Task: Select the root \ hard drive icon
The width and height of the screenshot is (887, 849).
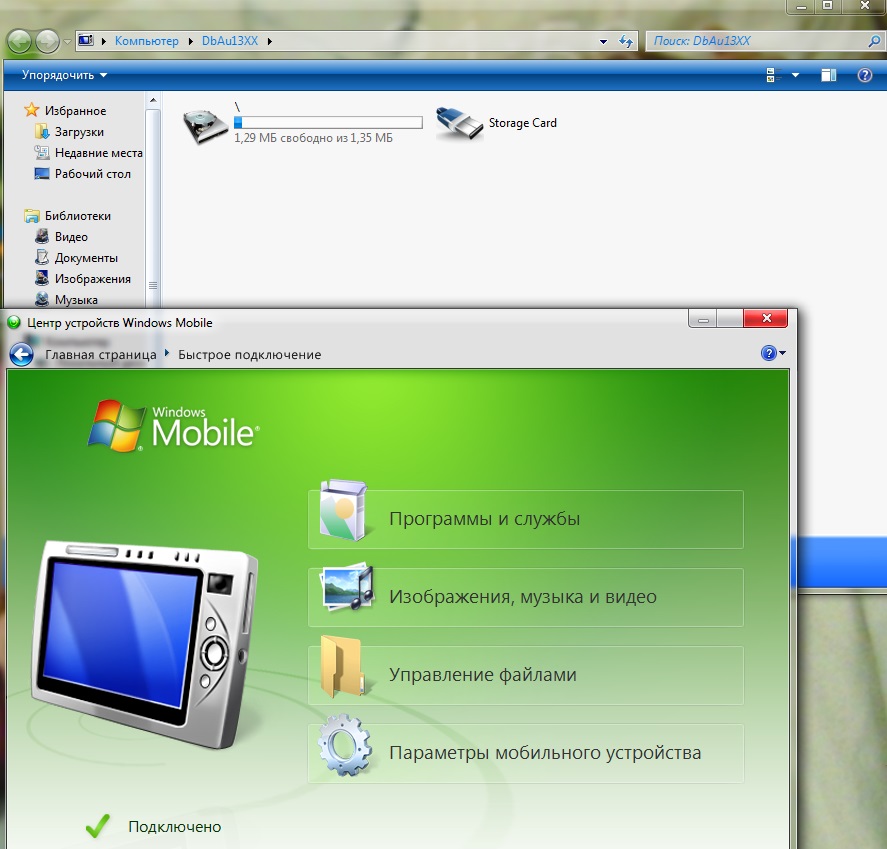Action: pyautogui.click(x=205, y=126)
